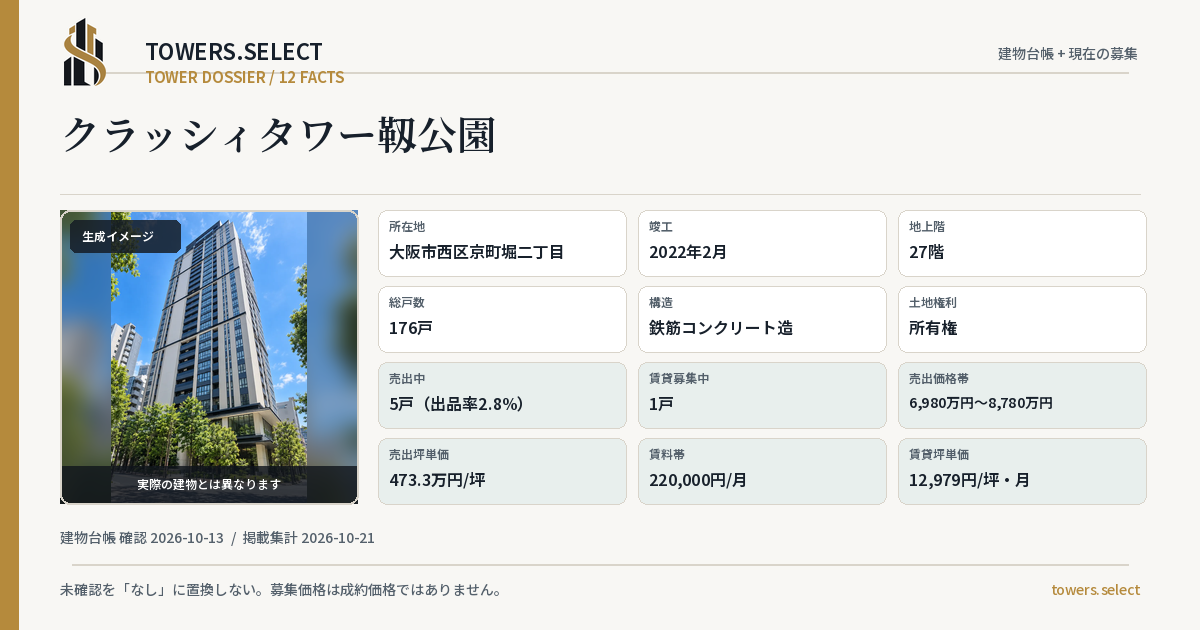Click the TOWERS.SELECT building logo icon

(x=85, y=52)
